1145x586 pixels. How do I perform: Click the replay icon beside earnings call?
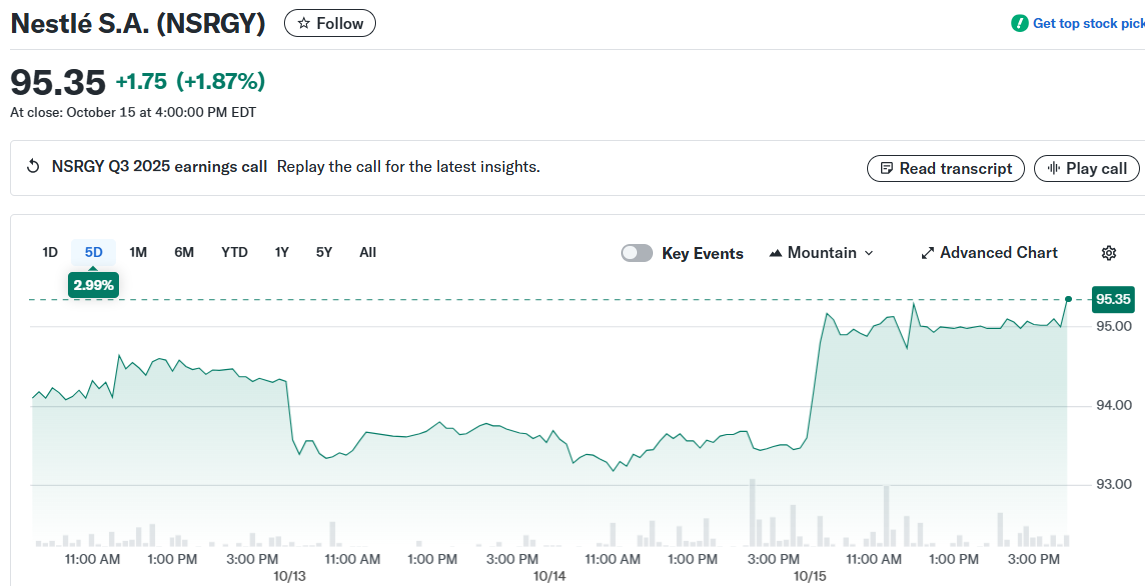tap(33, 167)
